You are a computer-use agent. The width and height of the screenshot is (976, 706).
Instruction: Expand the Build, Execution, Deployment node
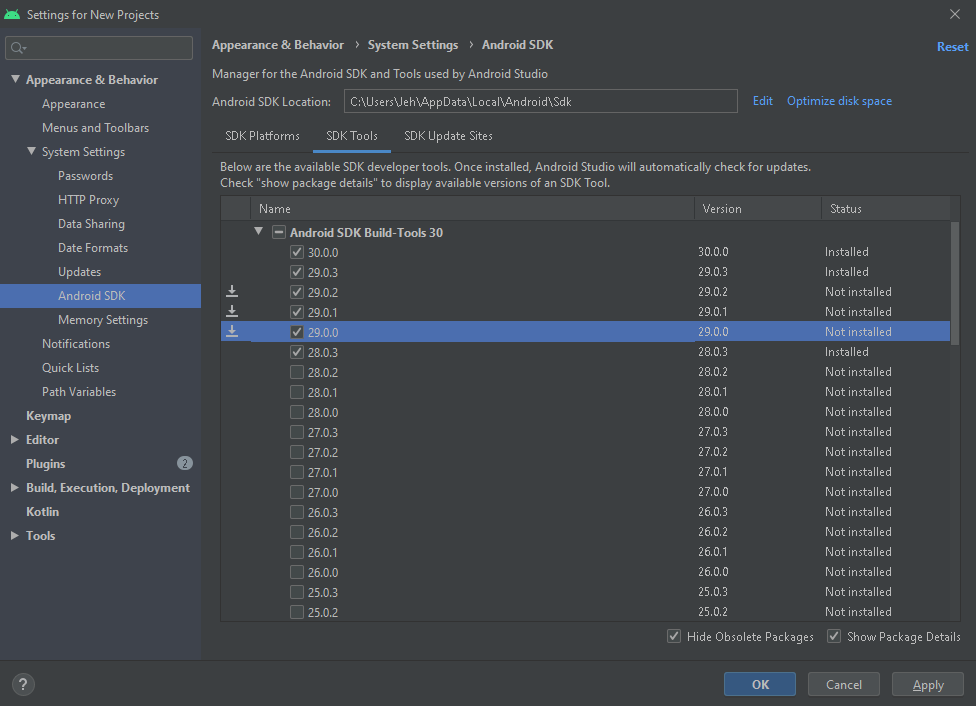(15, 487)
